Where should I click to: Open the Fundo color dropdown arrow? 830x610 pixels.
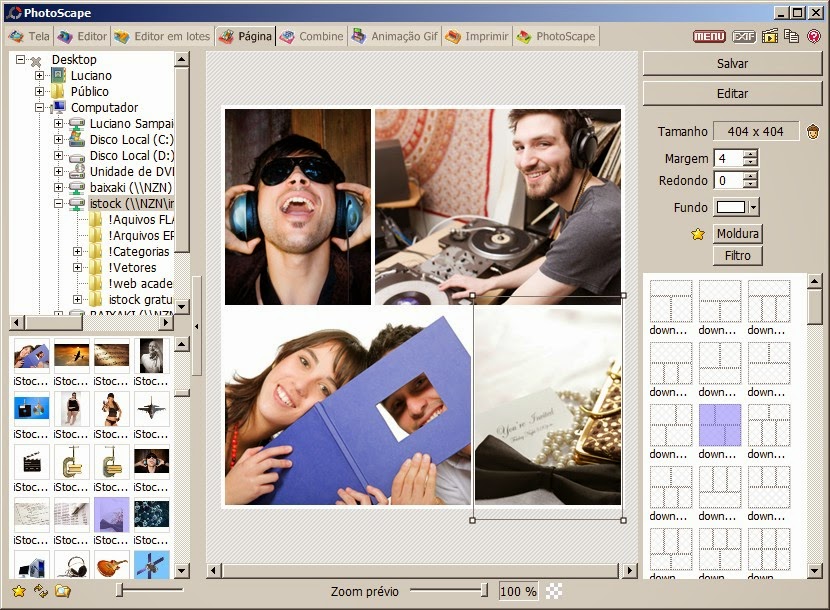click(754, 207)
